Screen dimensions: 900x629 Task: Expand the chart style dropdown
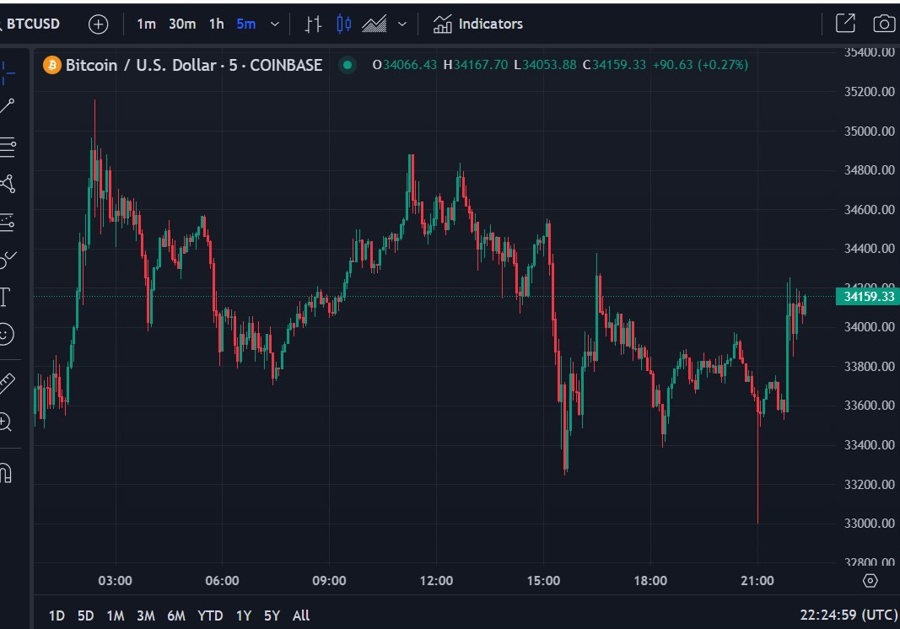402,24
